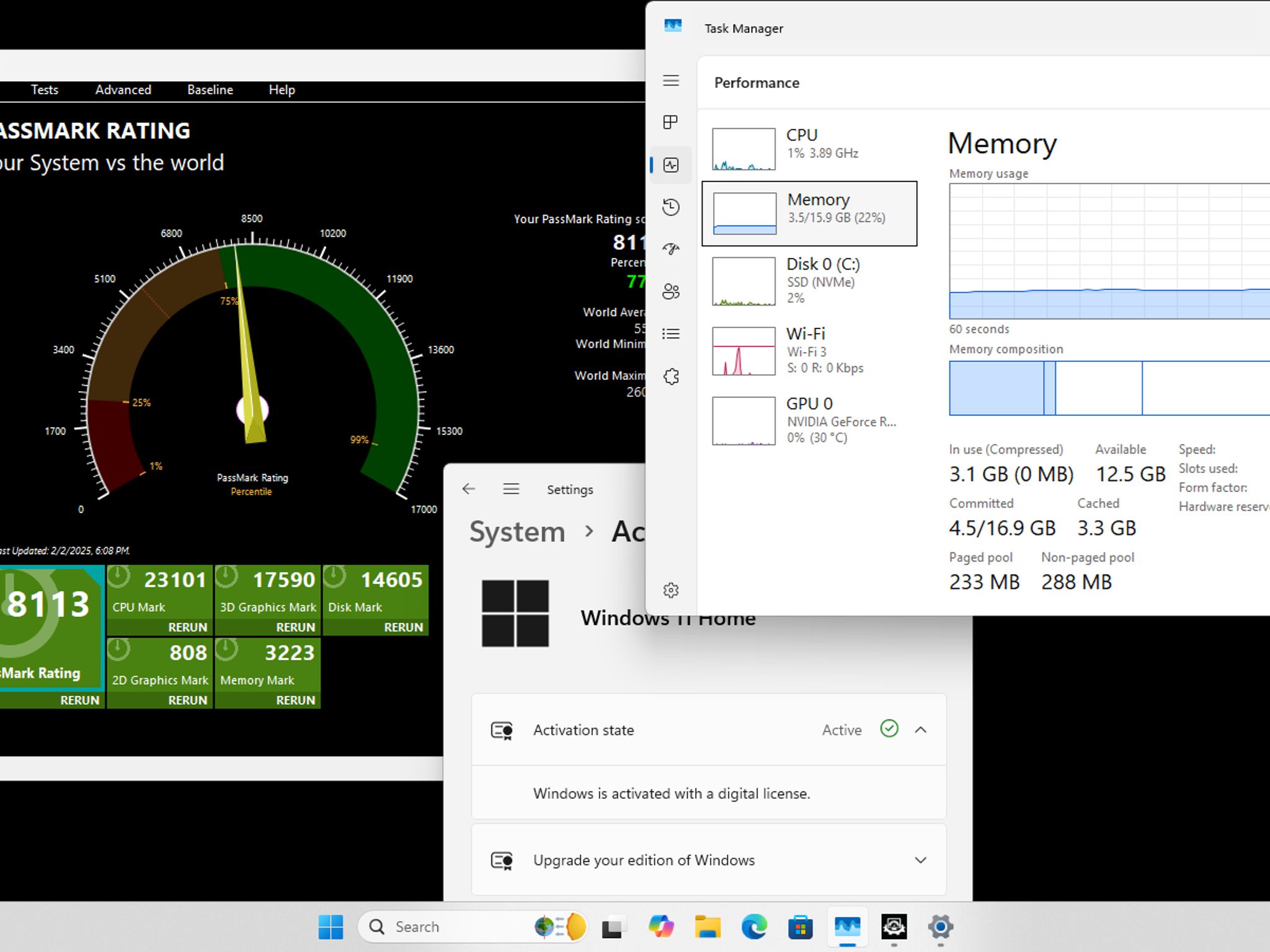The width and height of the screenshot is (1270, 952).
Task: Open File Explorer from the taskbar
Action: click(708, 927)
